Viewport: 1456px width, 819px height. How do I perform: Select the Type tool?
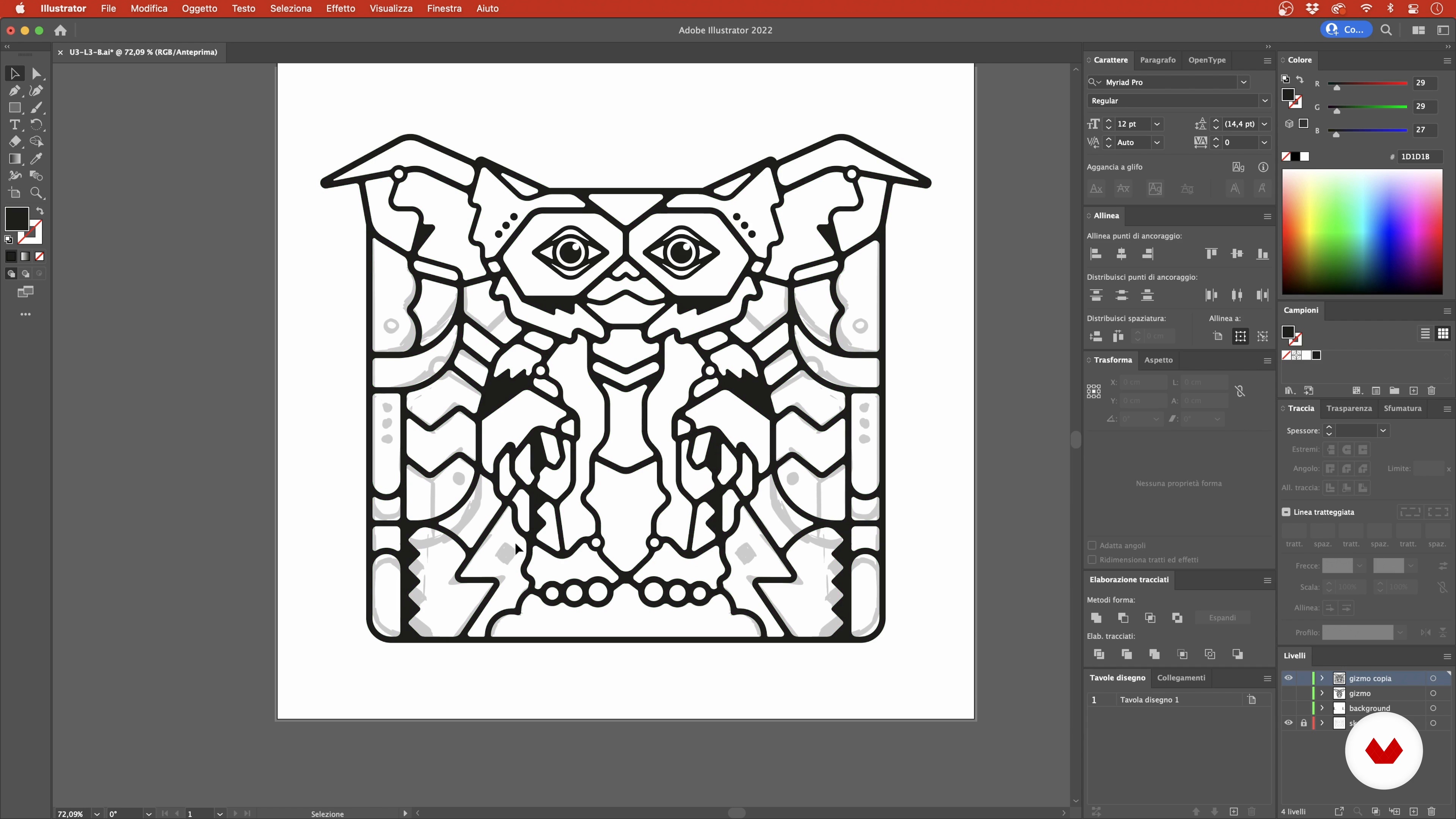[15, 124]
